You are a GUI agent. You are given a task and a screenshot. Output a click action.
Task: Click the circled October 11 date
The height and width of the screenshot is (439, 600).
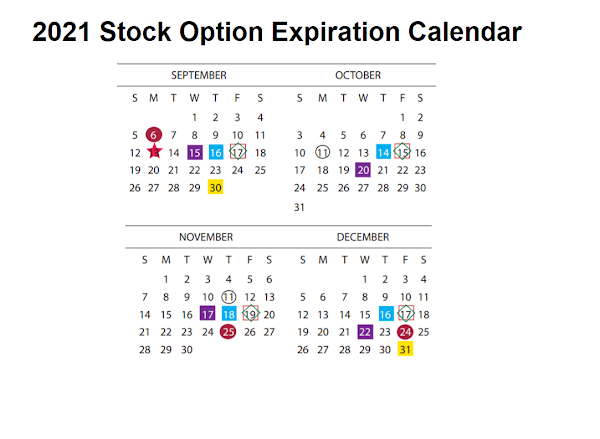323,152
